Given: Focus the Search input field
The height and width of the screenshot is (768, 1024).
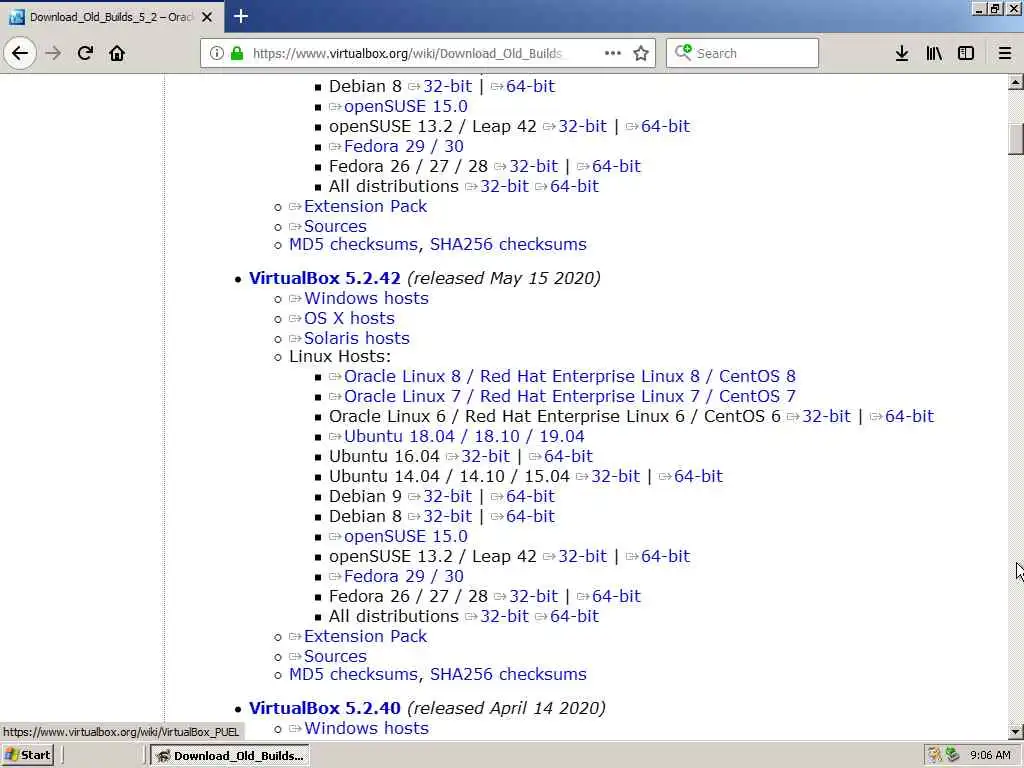Looking at the screenshot, I should [742, 53].
